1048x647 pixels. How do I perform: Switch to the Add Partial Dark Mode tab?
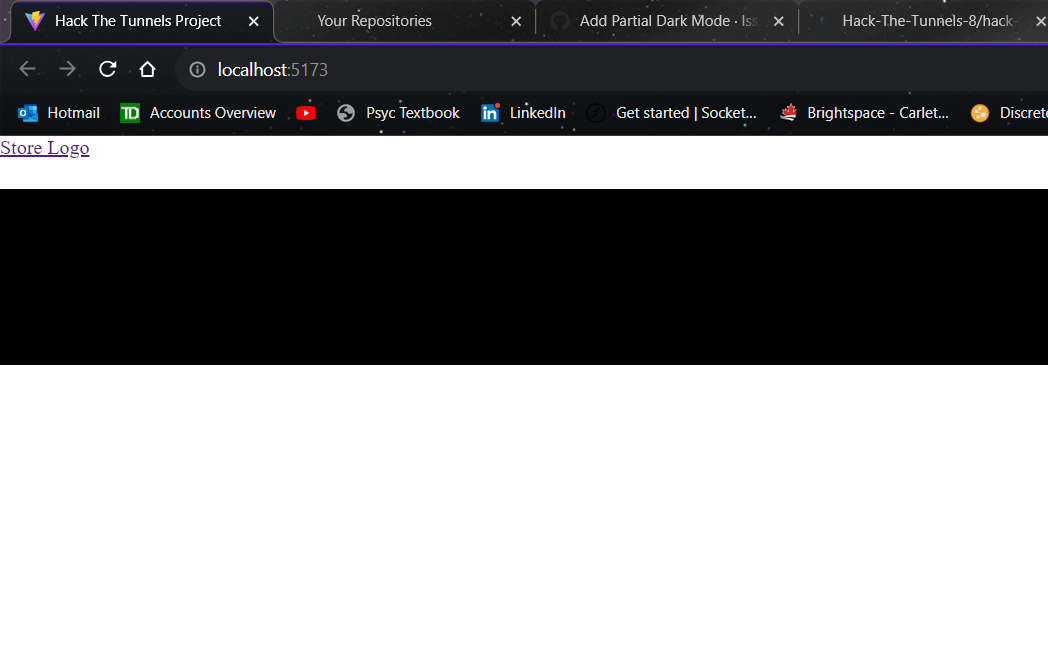click(650, 20)
